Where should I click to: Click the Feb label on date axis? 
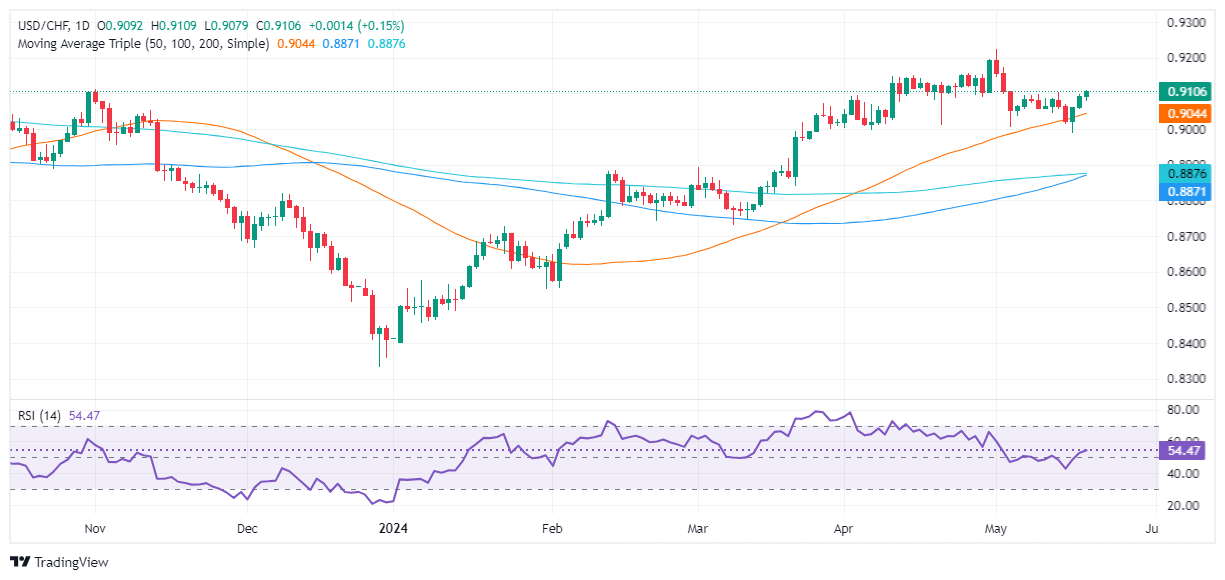coord(551,527)
